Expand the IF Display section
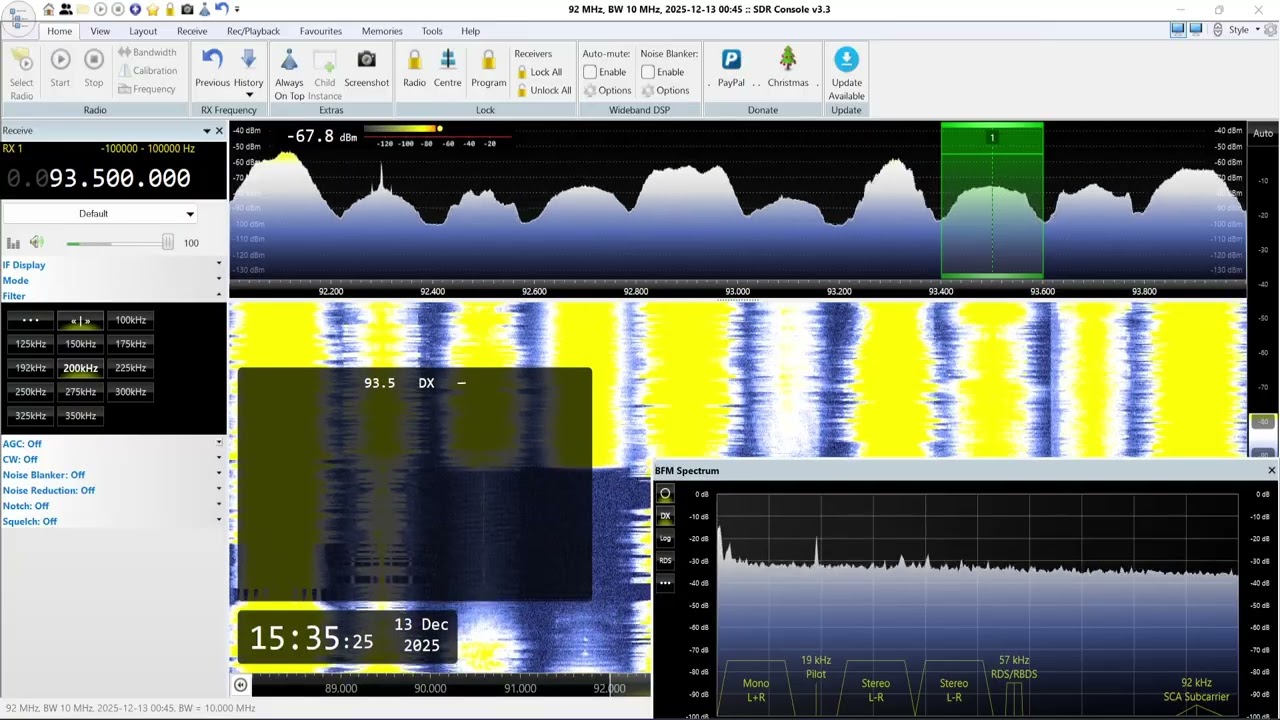 tap(112, 265)
